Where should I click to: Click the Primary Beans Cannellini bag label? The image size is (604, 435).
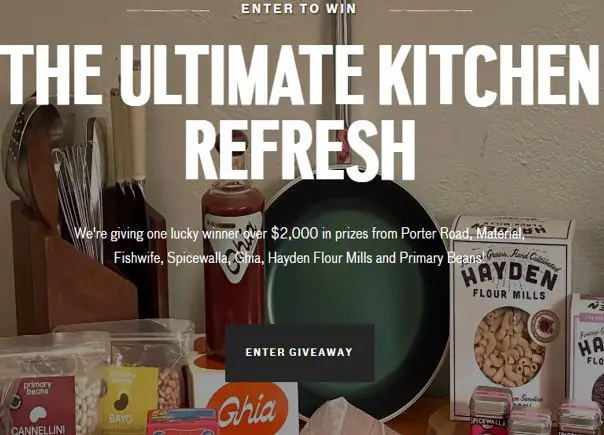tap(40, 405)
